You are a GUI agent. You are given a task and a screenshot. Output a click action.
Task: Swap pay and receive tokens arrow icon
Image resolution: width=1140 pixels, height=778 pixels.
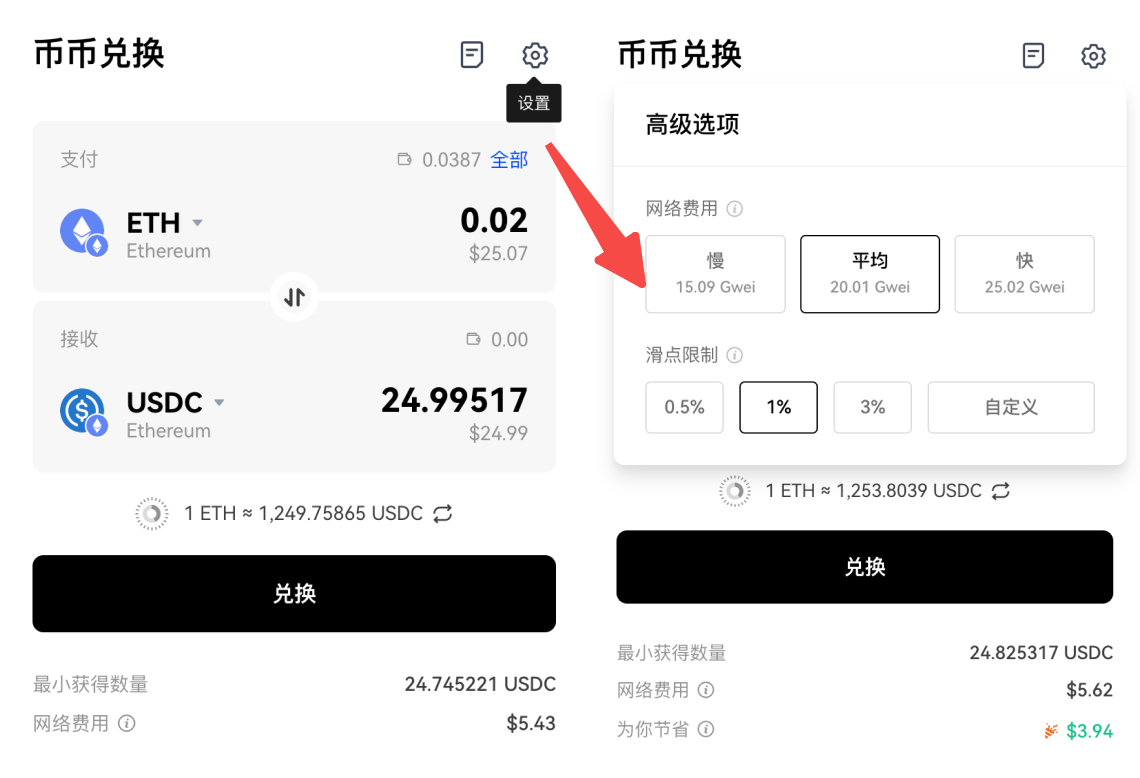pyautogui.click(x=294, y=297)
